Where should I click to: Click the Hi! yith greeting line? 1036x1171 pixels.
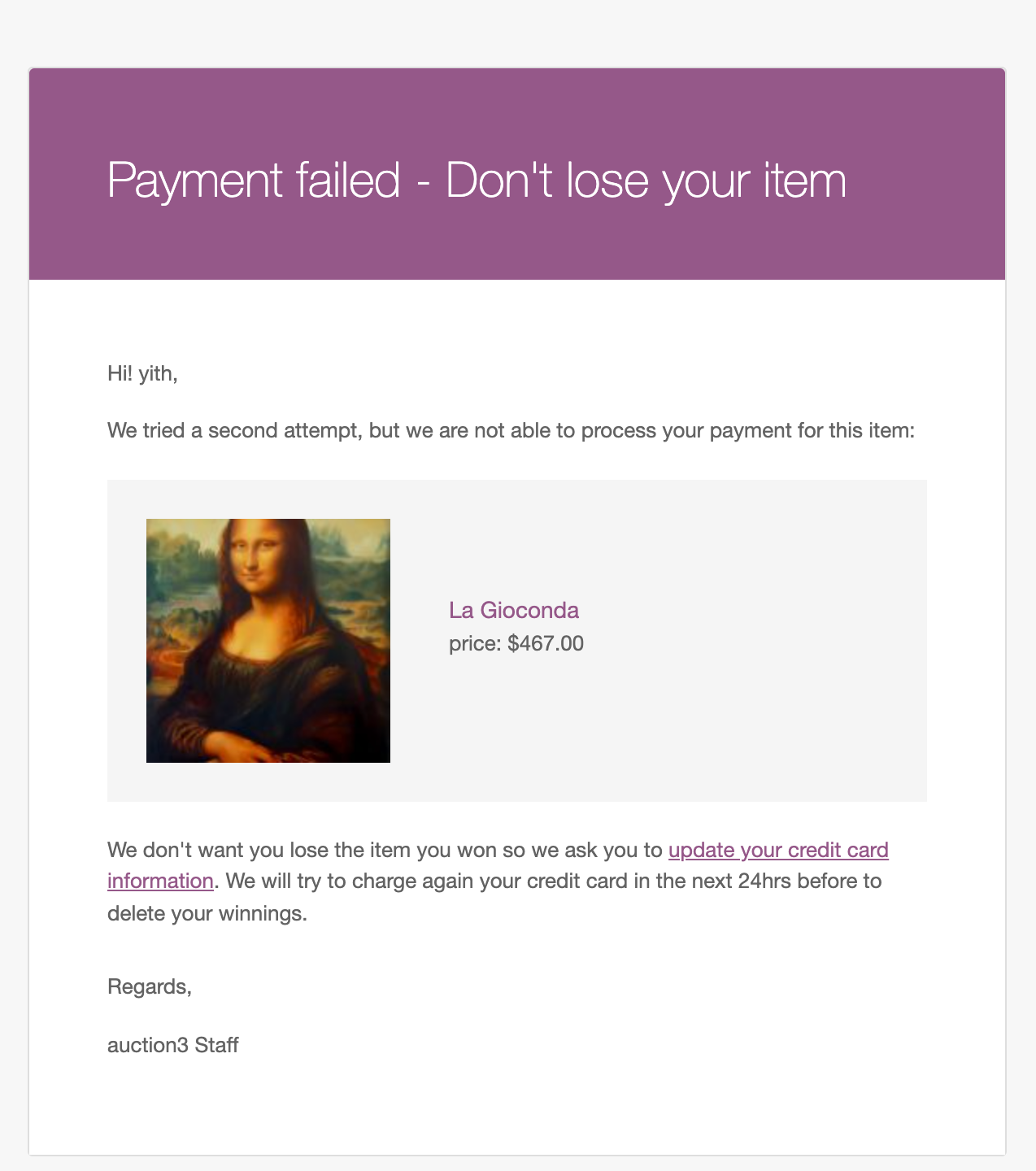coord(142,374)
